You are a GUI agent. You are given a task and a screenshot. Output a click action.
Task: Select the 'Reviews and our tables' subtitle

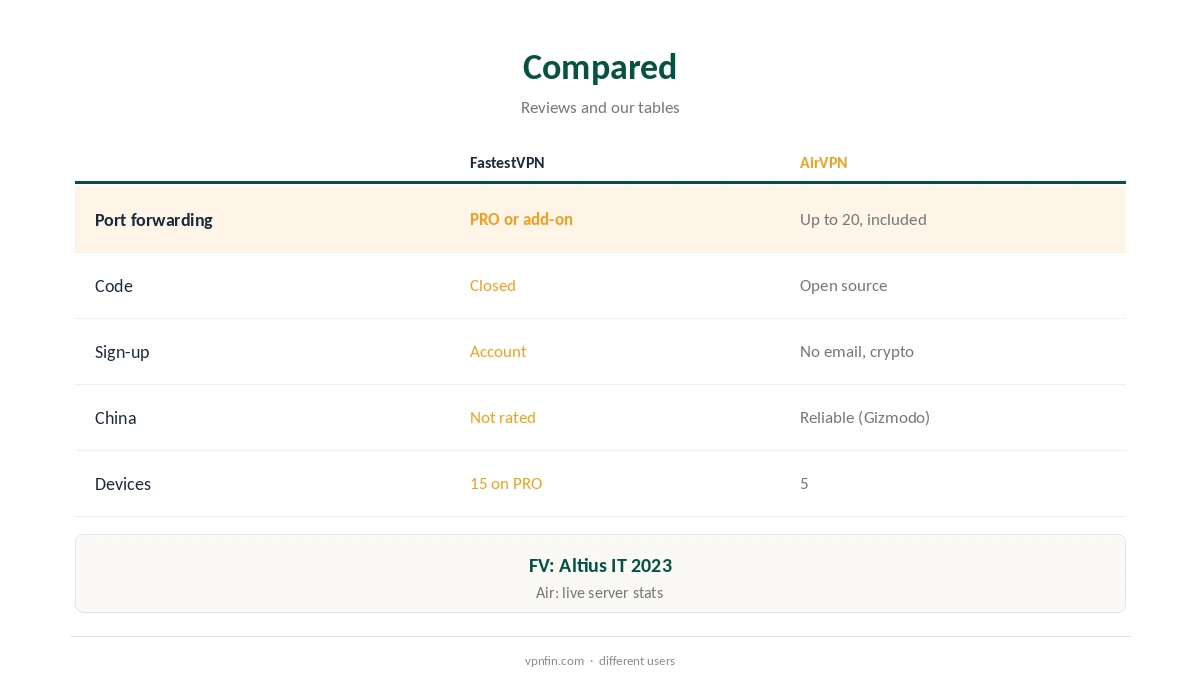point(600,107)
